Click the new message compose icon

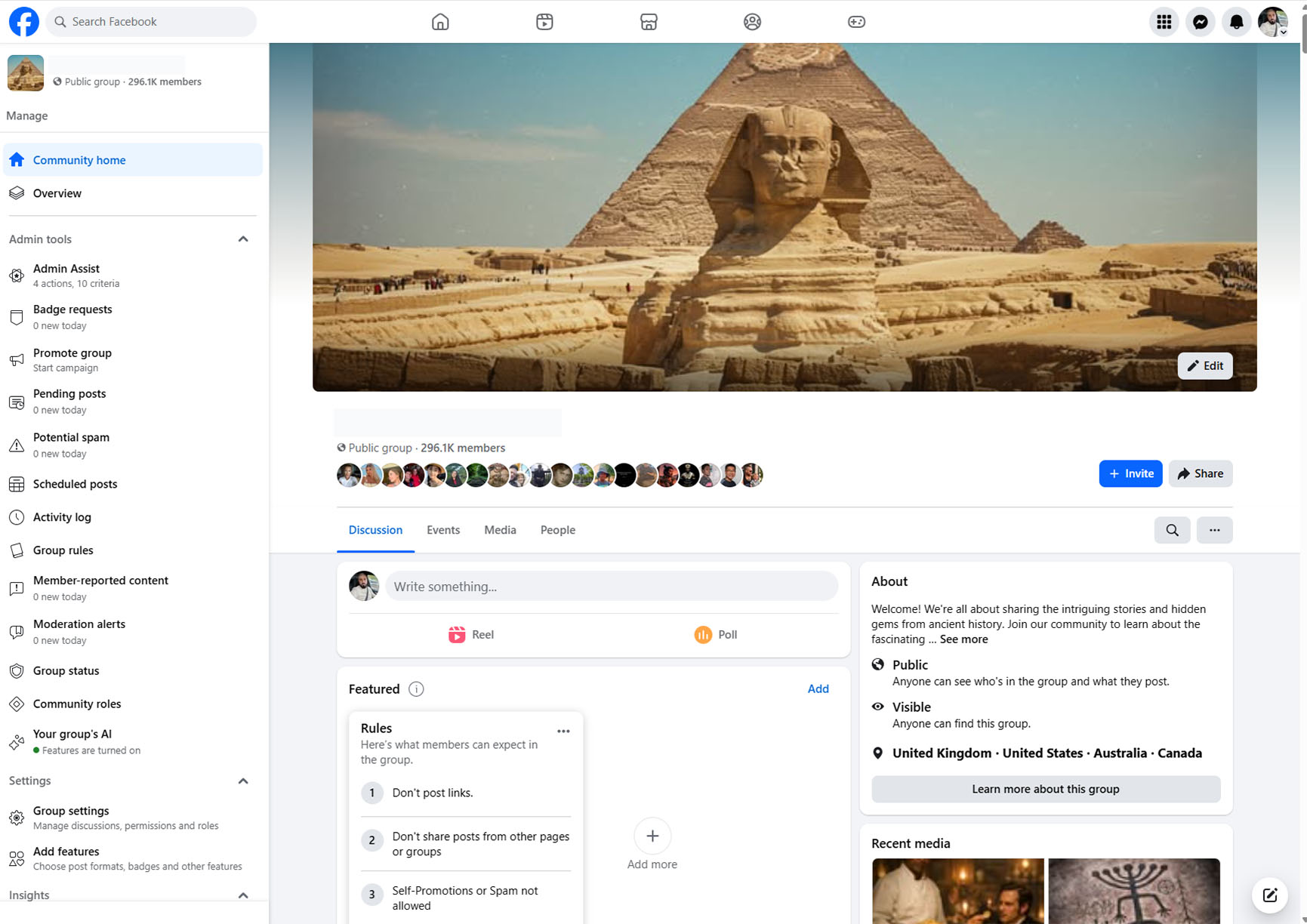click(x=1269, y=895)
